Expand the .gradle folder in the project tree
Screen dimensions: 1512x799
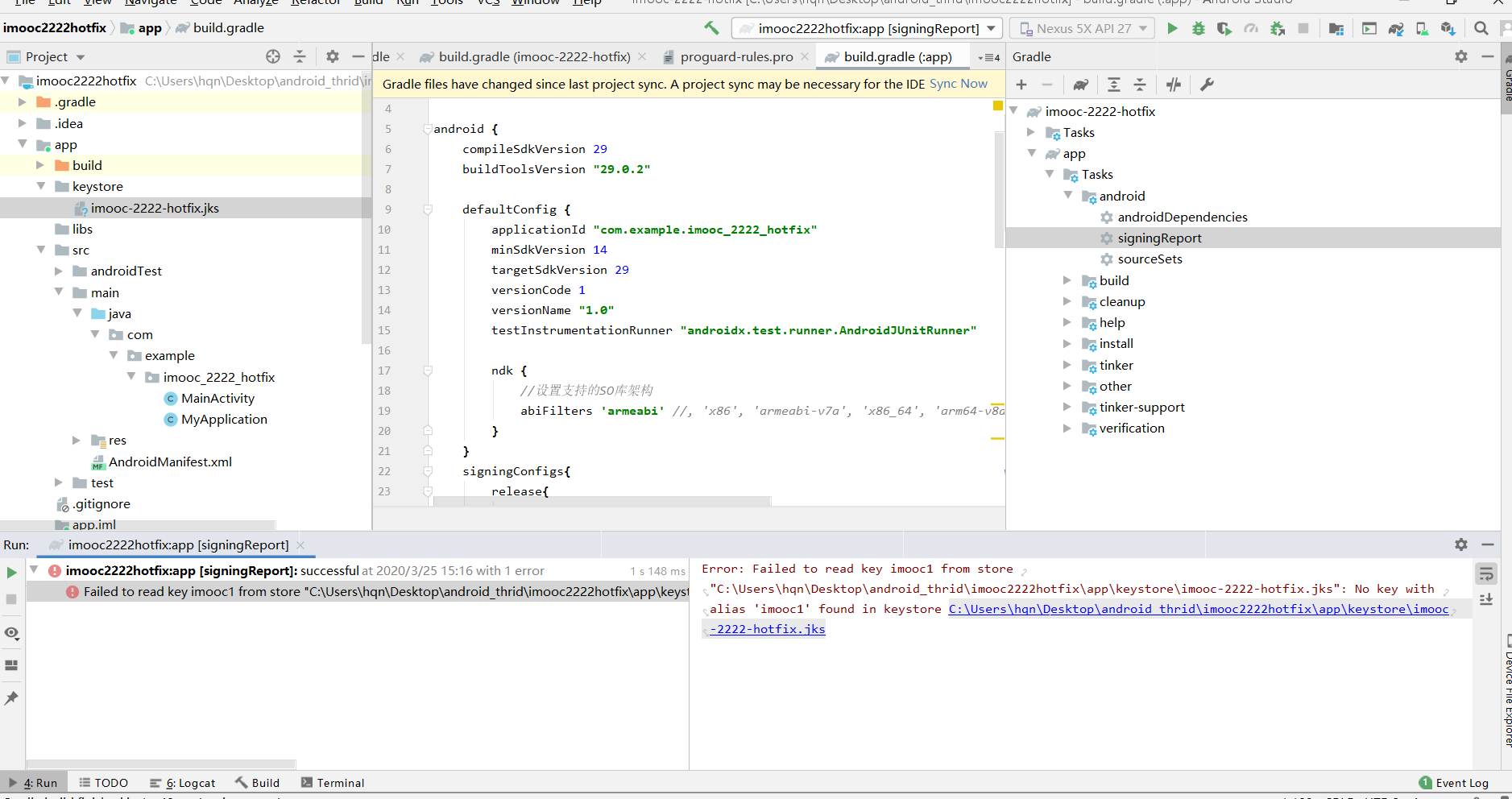click(23, 101)
